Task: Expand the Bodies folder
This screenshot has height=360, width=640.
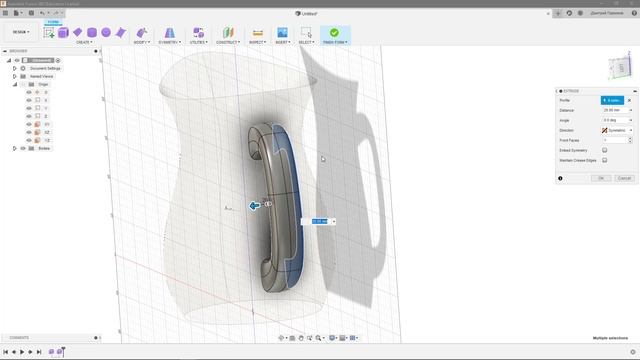Action: 15,148
